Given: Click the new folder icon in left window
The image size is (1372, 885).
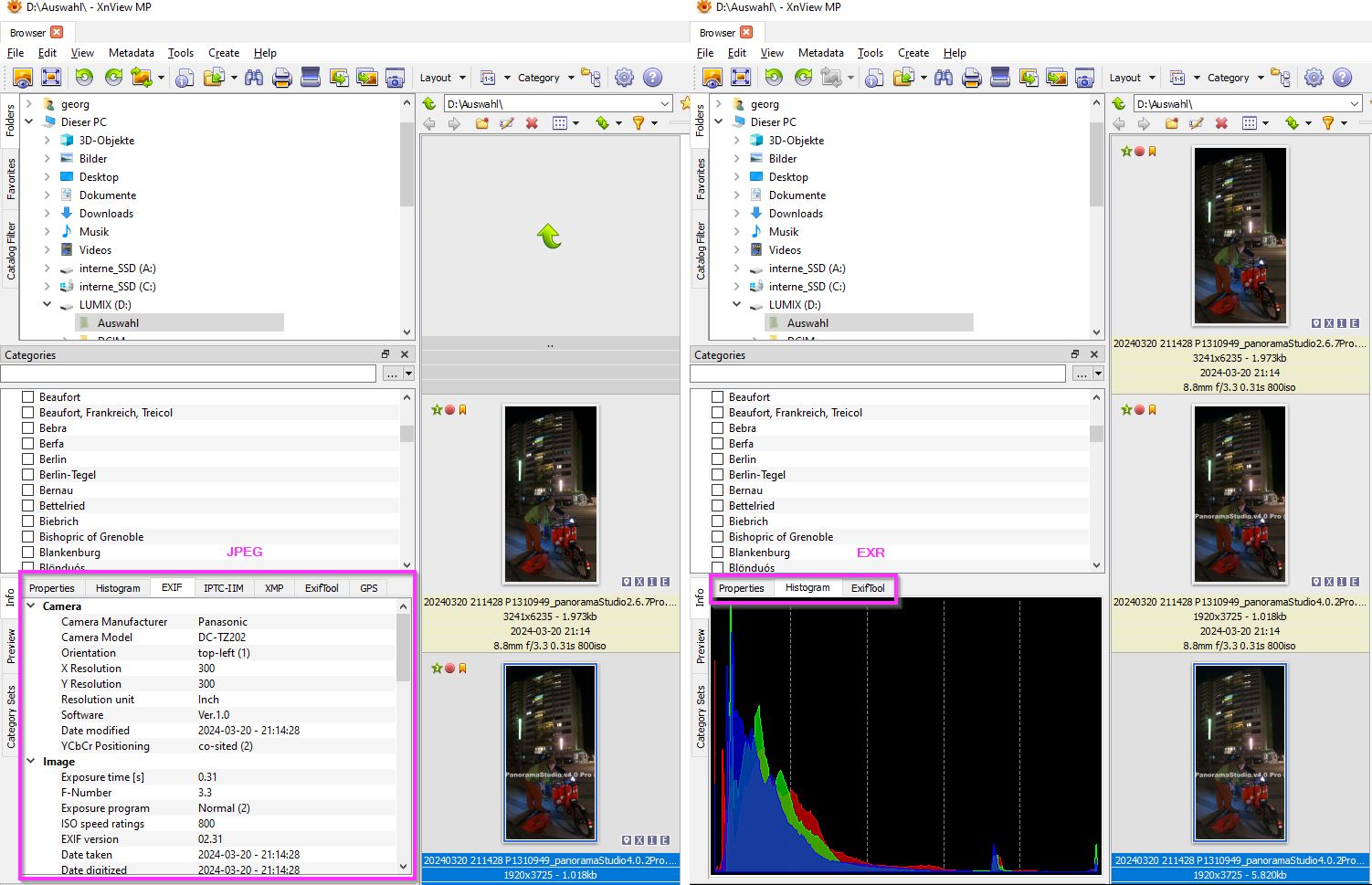Looking at the screenshot, I should (481, 123).
